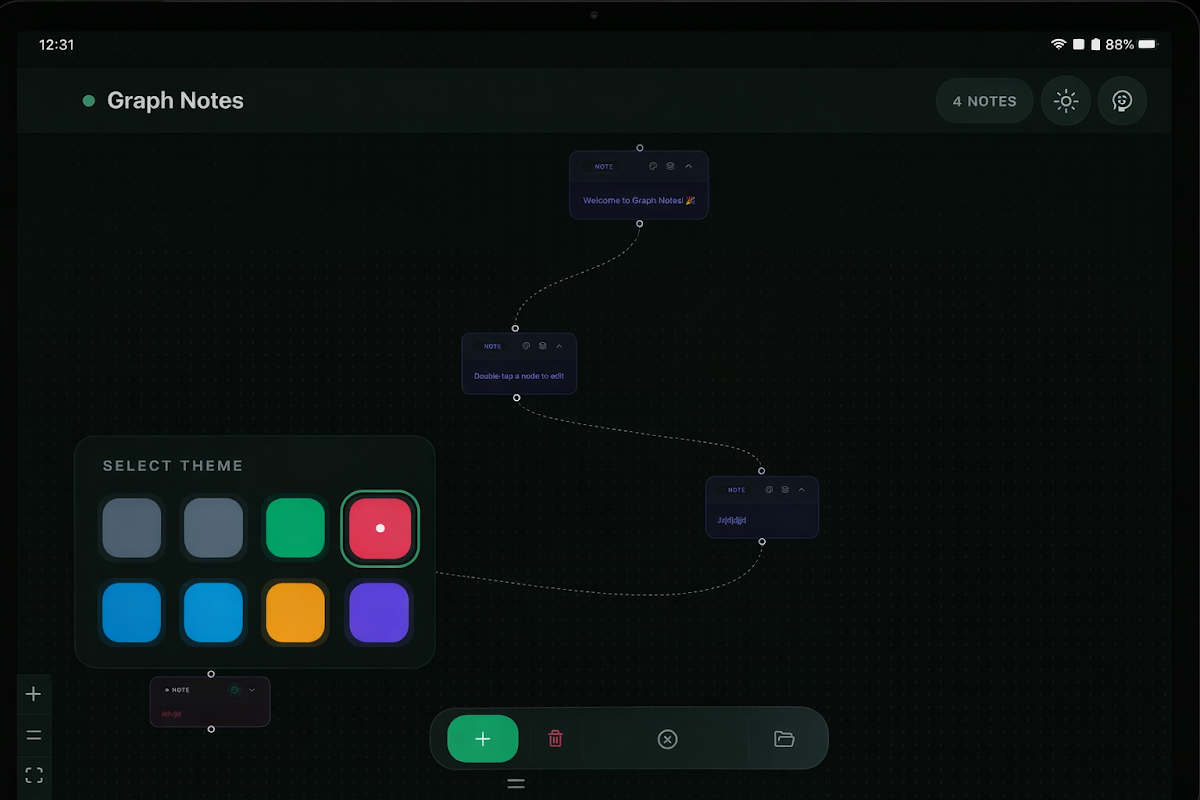
Task: Choose the orange theme swatch
Action: pos(295,612)
